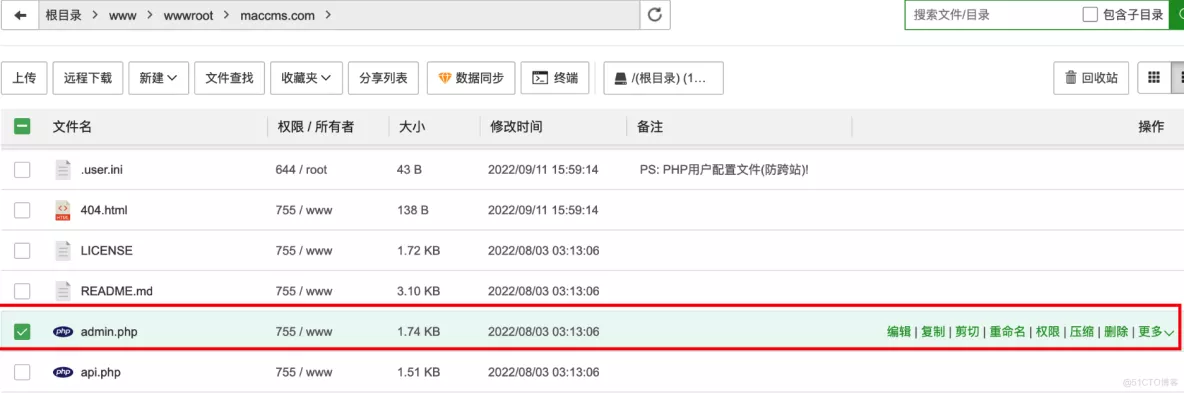
Task: Open the green search button
Action: point(1177,15)
